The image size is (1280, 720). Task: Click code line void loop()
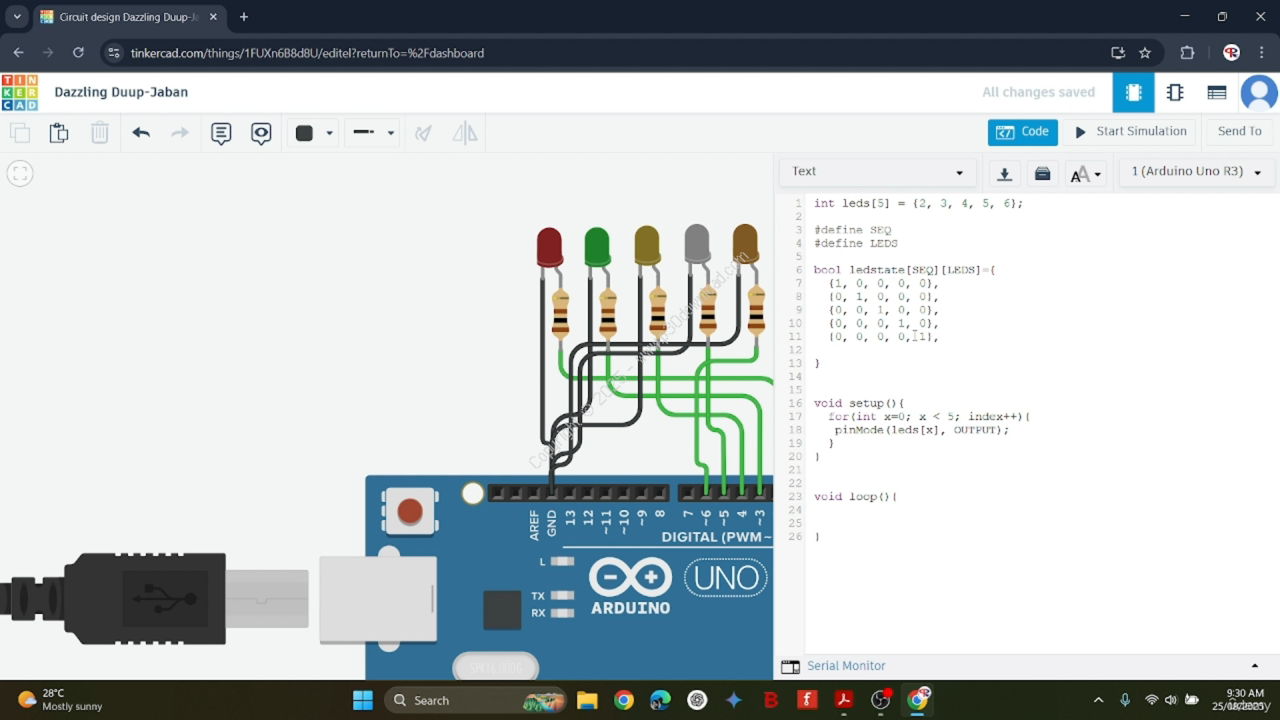point(855,496)
